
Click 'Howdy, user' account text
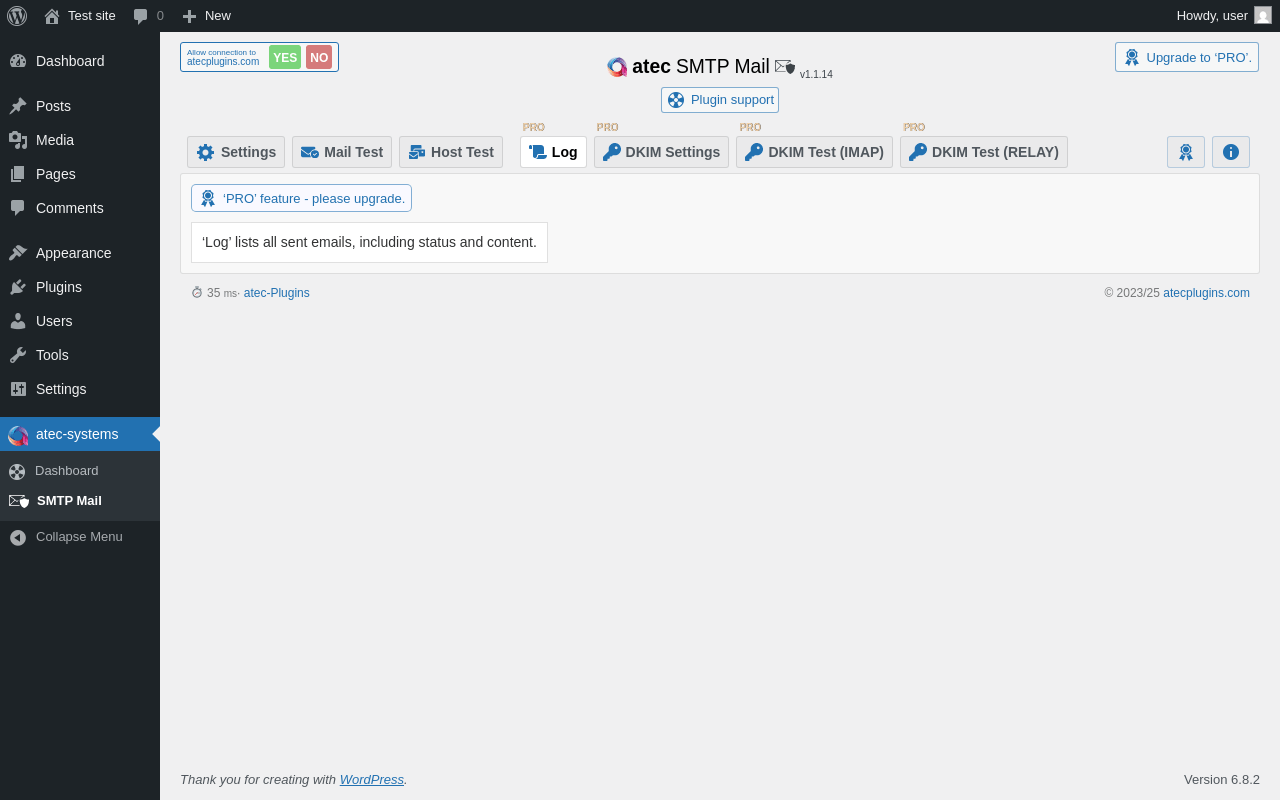click(x=1212, y=15)
